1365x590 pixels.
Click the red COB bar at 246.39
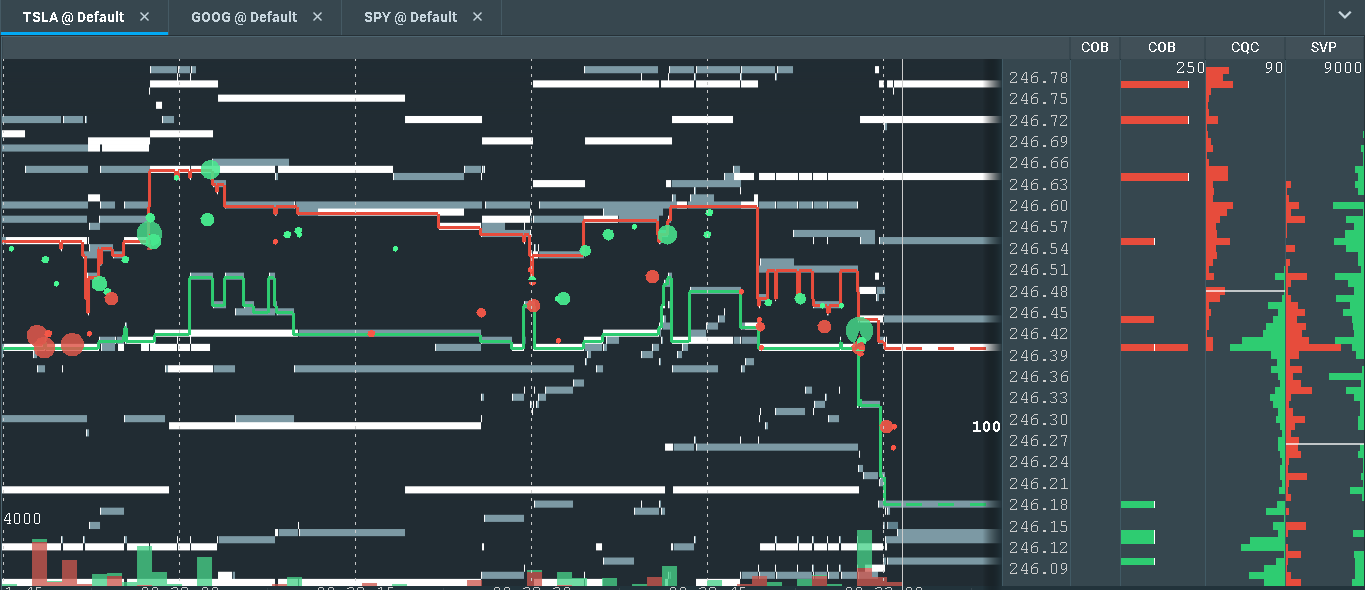click(1155, 348)
